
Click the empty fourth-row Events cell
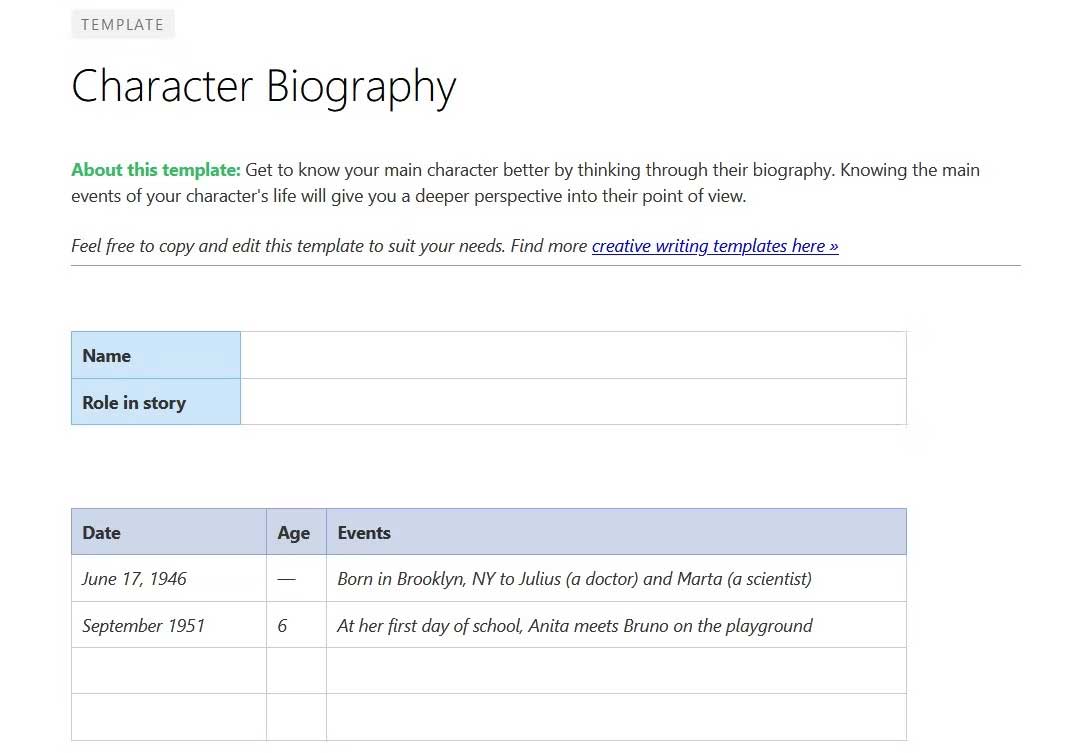[615, 716]
